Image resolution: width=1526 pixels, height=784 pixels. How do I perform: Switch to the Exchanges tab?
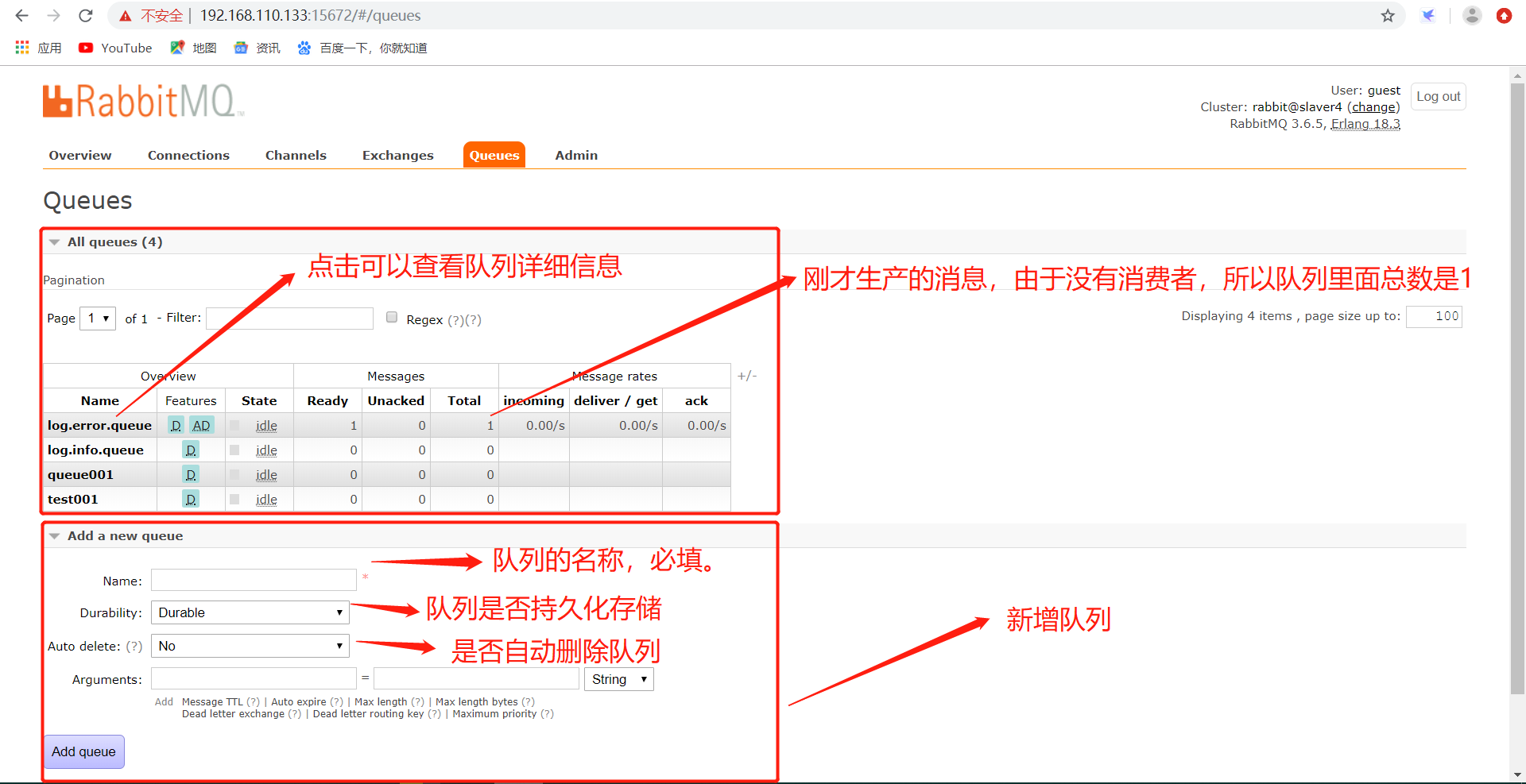[x=398, y=156]
